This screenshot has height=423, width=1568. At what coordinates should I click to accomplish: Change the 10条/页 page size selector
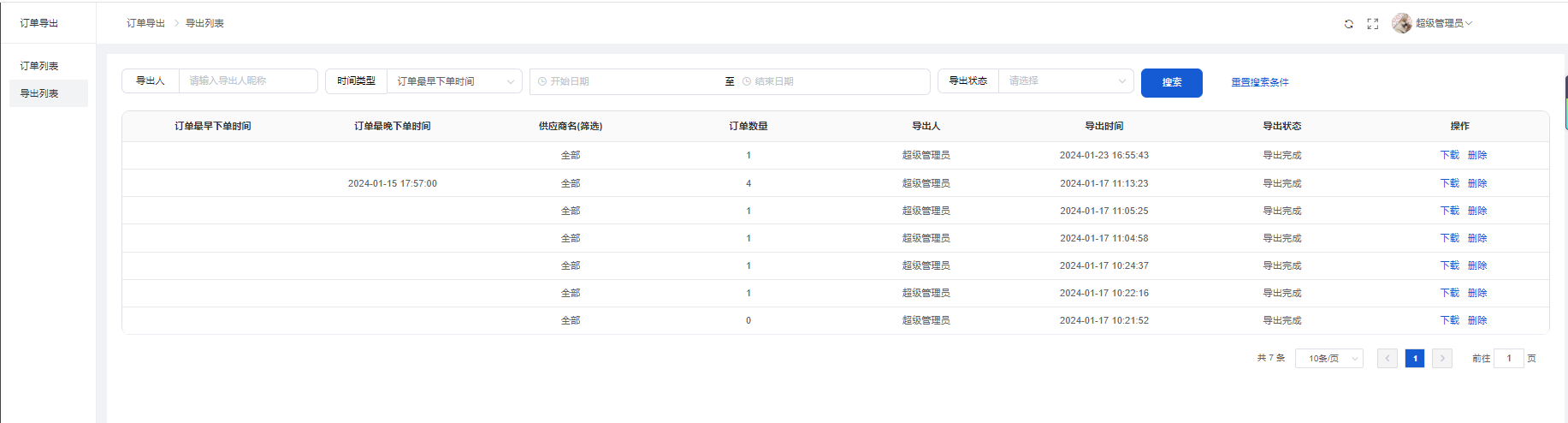[1329, 359]
